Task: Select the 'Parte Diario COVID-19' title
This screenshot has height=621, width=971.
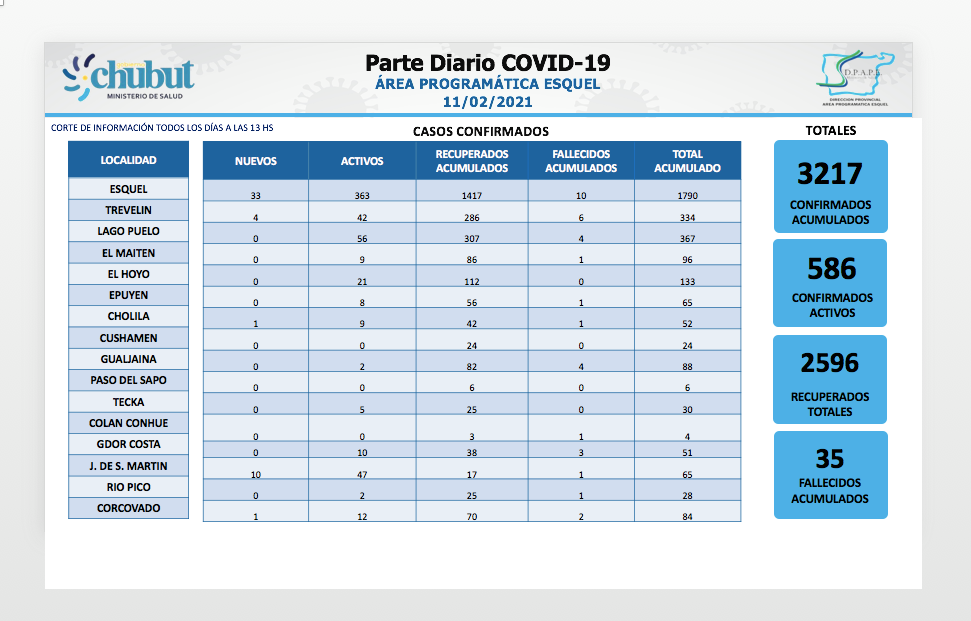Action: [487, 63]
